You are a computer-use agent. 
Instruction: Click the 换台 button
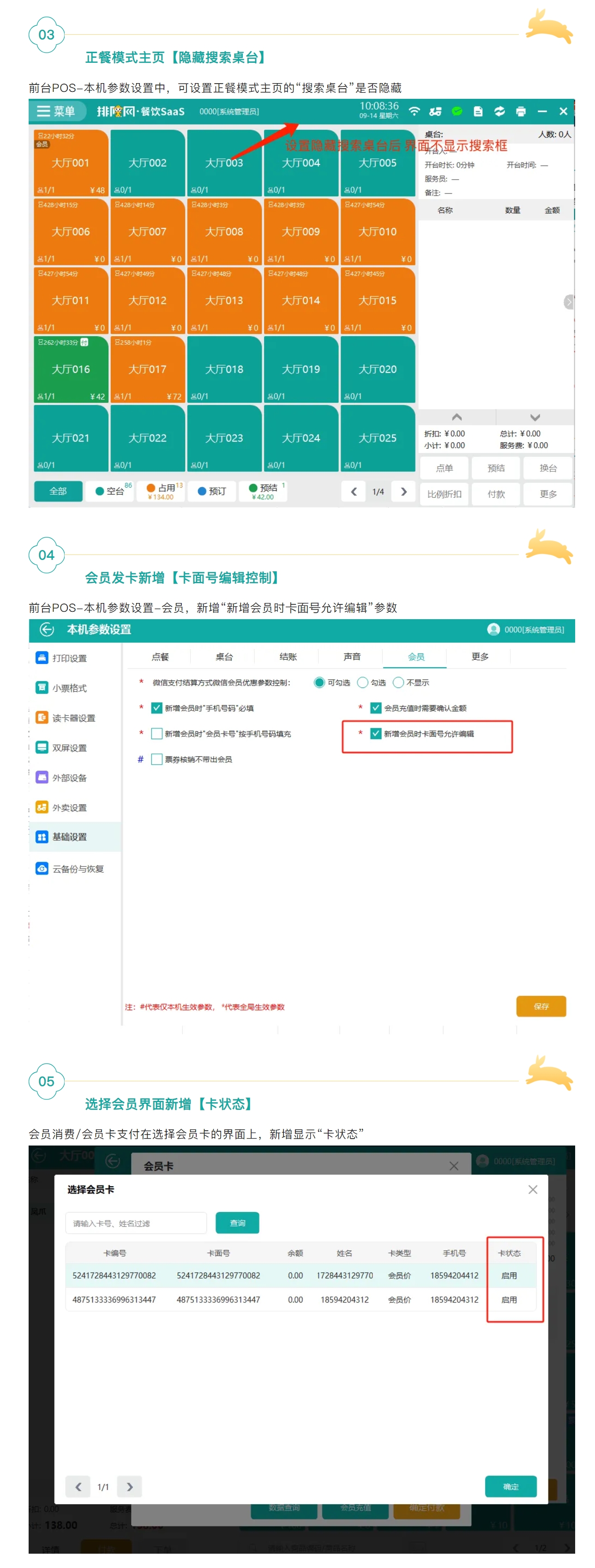(548, 468)
